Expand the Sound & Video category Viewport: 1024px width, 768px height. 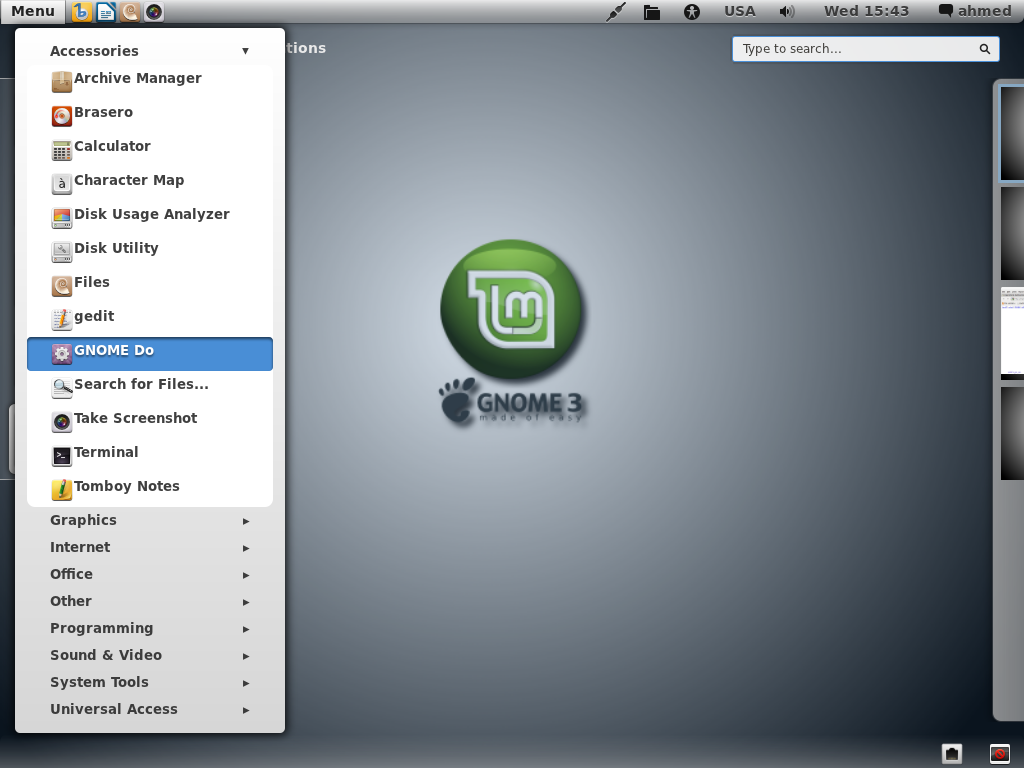[150, 655]
